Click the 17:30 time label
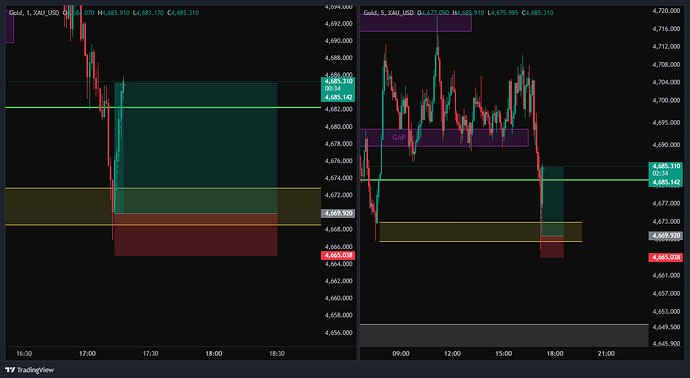Screen dimensions: 690x378 click(x=150, y=353)
